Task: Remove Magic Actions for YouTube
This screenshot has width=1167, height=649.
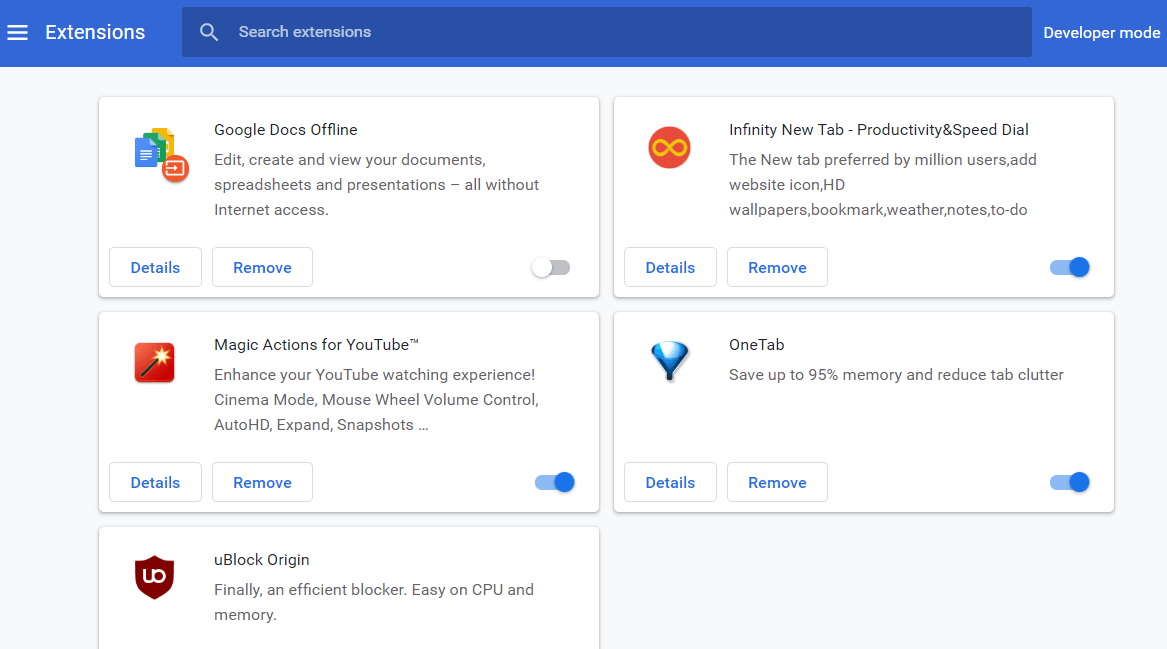Action: [x=262, y=482]
